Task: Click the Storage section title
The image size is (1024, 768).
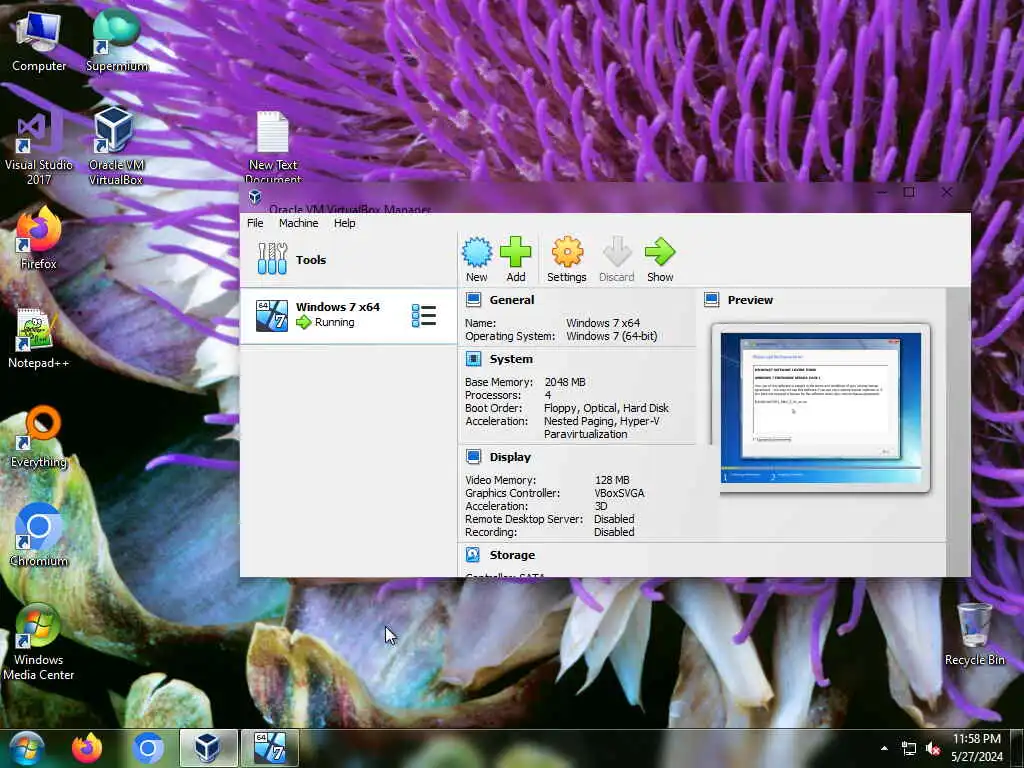Action: [512, 554]
